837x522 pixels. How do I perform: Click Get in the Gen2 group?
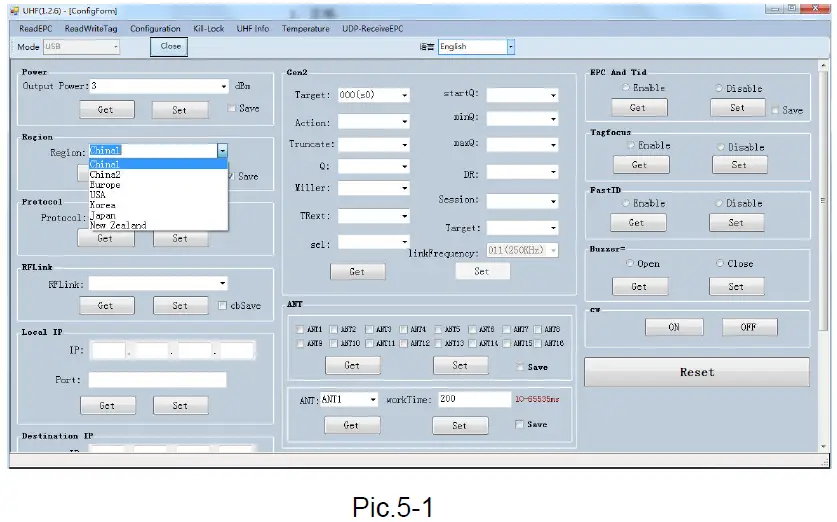click(358, 272)
